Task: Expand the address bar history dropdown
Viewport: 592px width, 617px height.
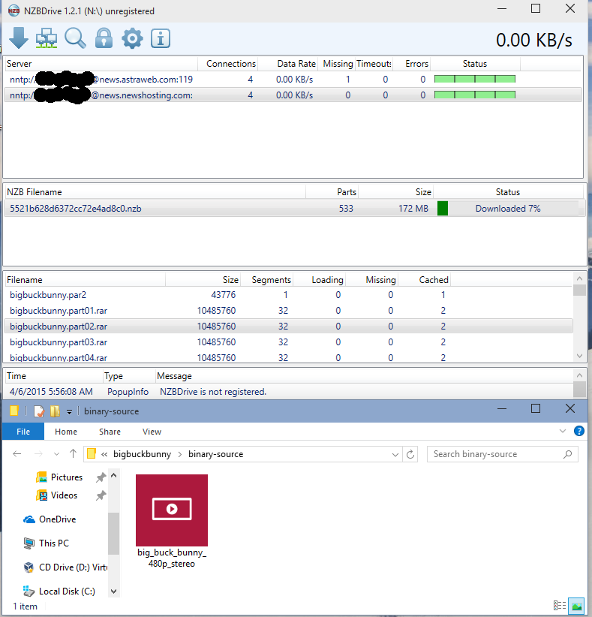Action: click(395, 454)
